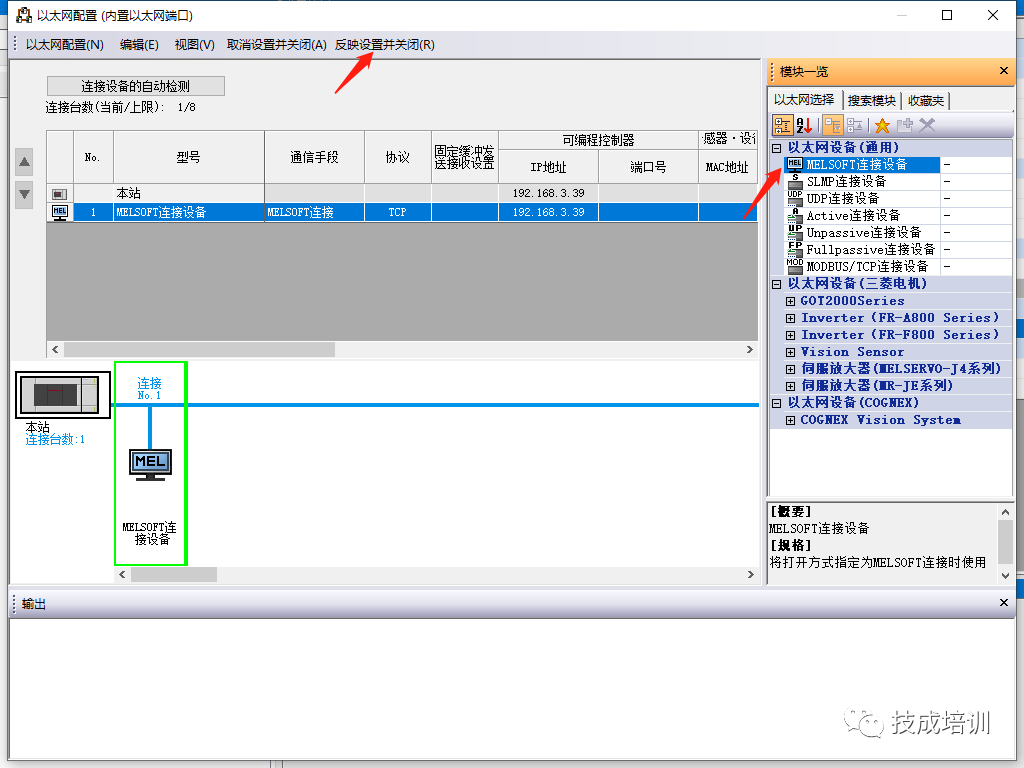The width and height of the screenshot is (1024, 768).
Task: Click the Fullpassive连接设备 device icon
Action: (x=795, y=249)
